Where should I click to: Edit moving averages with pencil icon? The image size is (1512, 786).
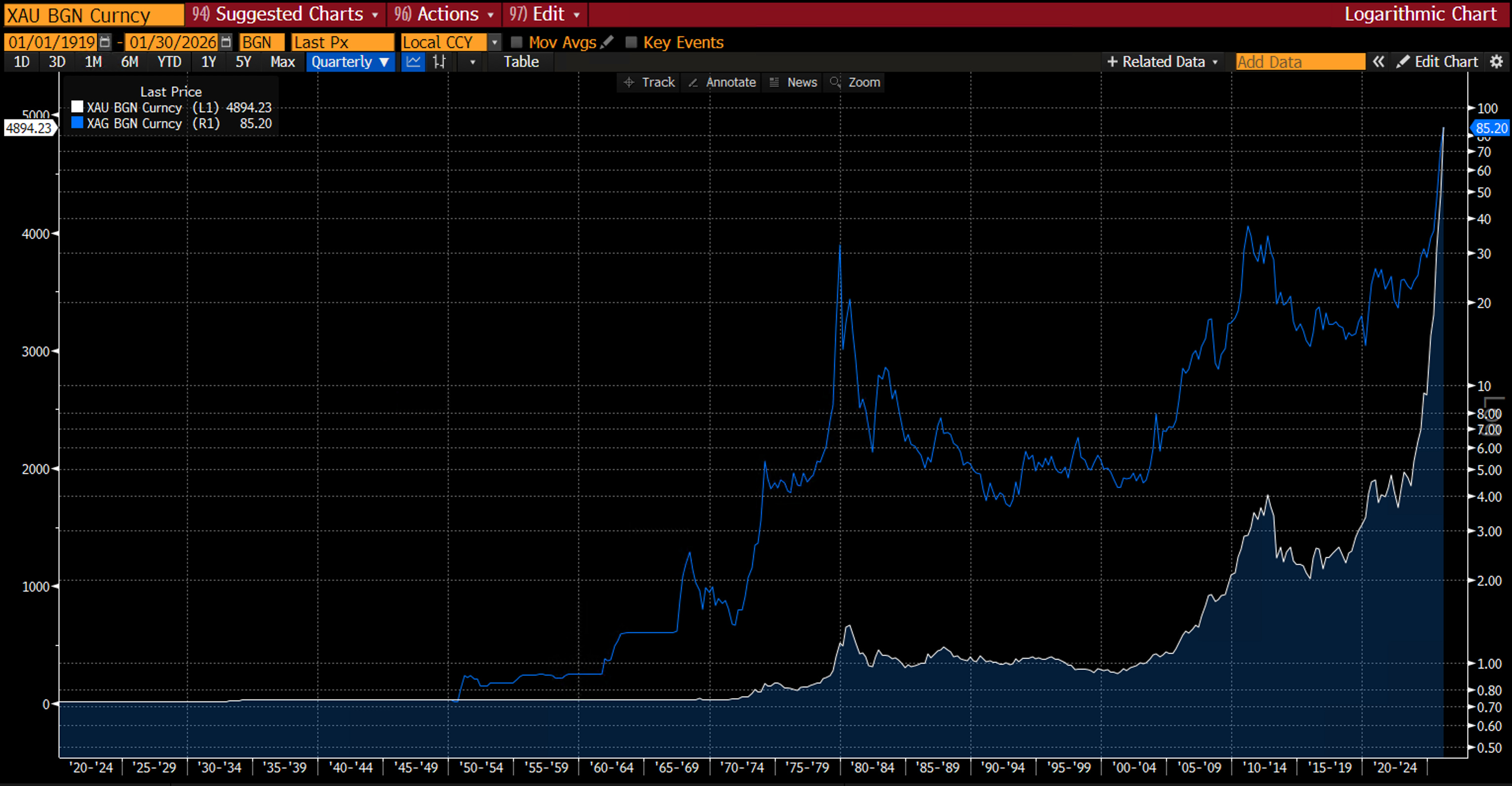607,42
